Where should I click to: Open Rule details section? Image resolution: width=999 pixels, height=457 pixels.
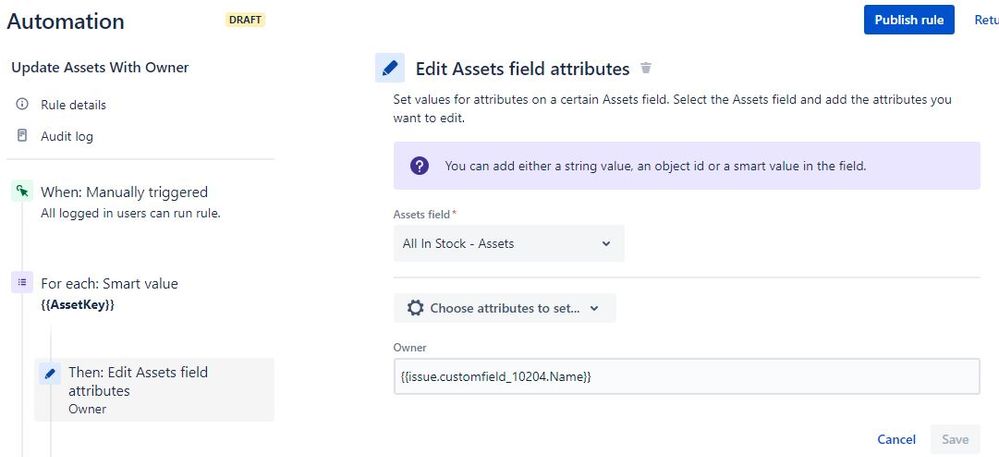point(73,105)
